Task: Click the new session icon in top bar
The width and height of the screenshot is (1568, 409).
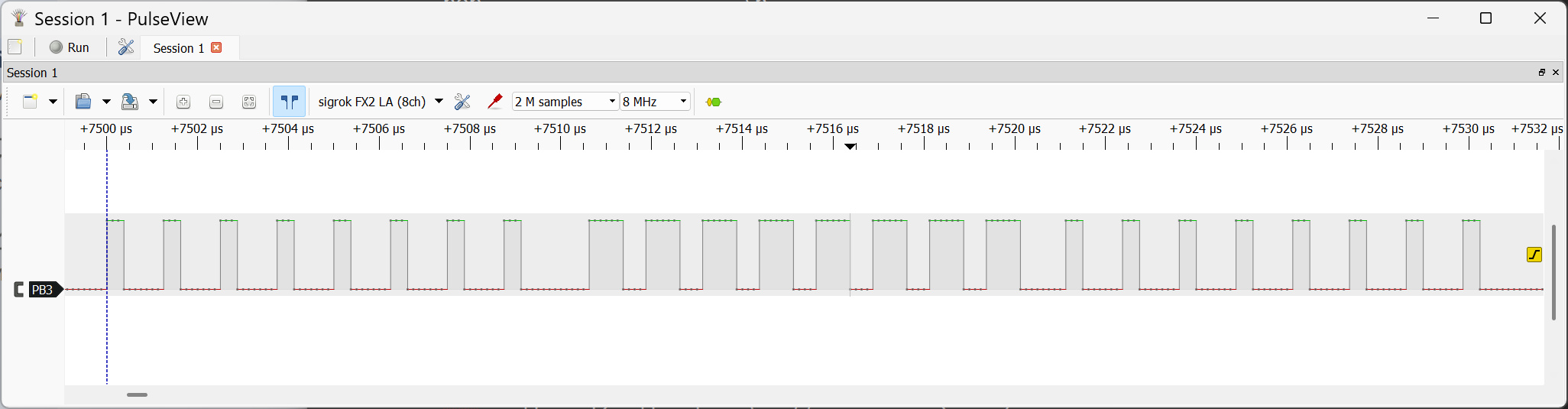Action: click(x=15, y=47)
